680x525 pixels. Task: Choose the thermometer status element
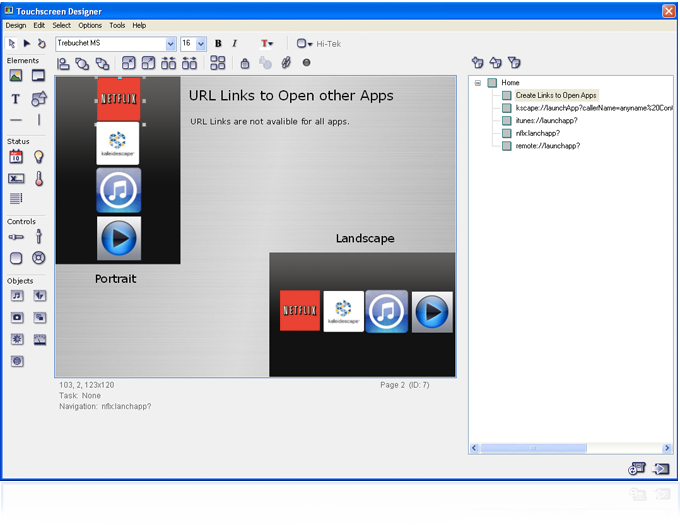point(39,179)
